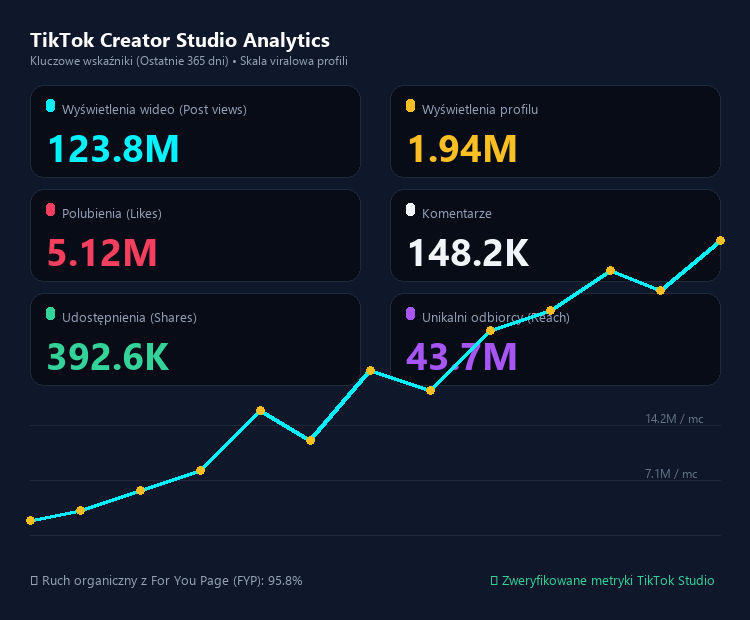This screenshot has width=750, height=620.
Task: Click the 14.2M / mc axis label
Action: pyautogui.click(x=674, y=419)
